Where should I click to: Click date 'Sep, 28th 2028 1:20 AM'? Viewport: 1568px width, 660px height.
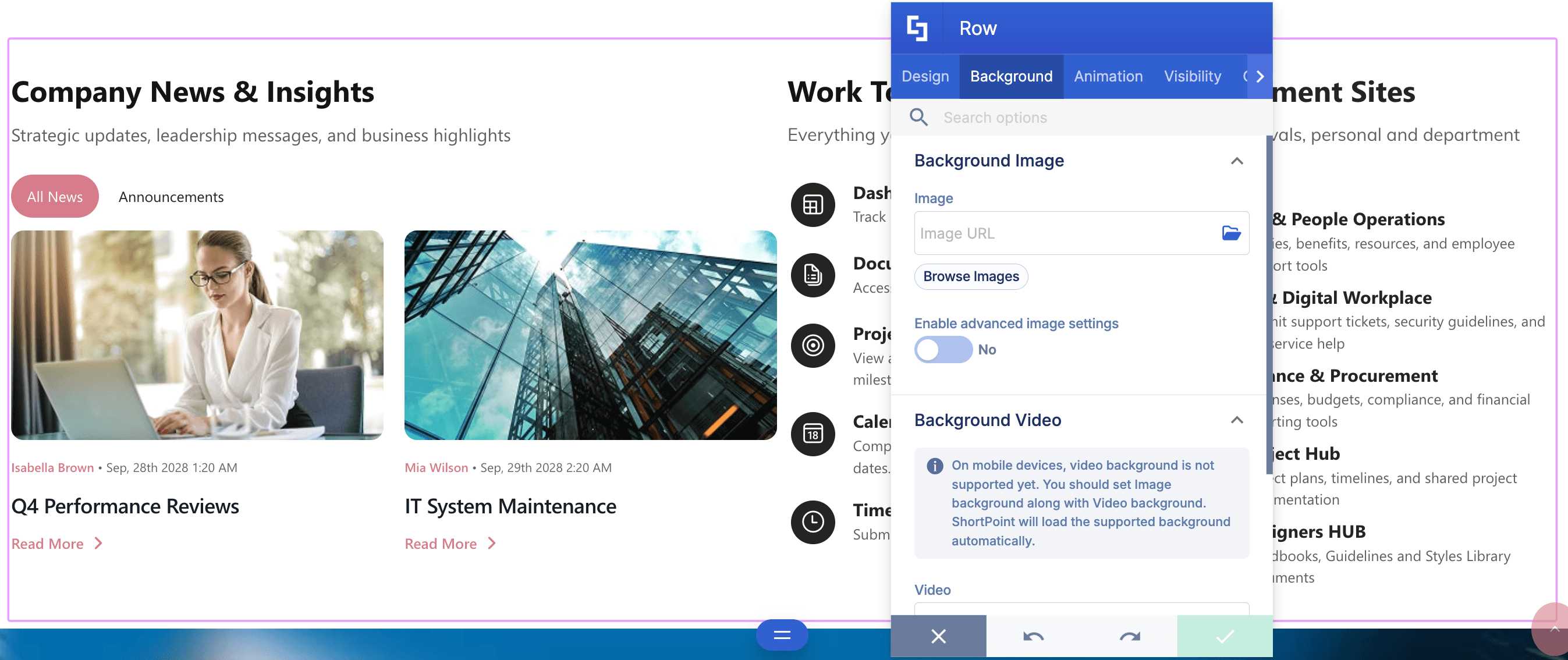(x=172, y=467)
